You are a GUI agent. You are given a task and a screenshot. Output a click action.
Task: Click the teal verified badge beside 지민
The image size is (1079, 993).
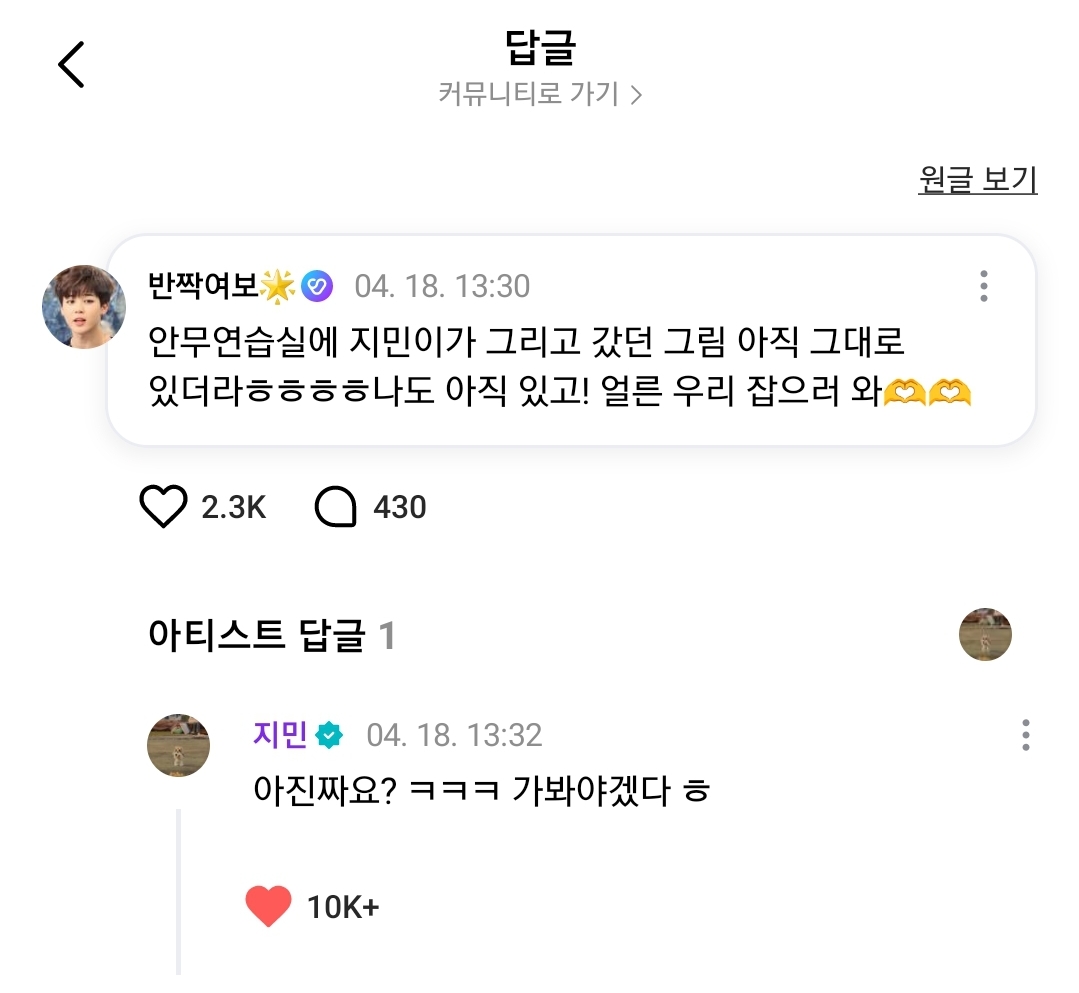330,736
